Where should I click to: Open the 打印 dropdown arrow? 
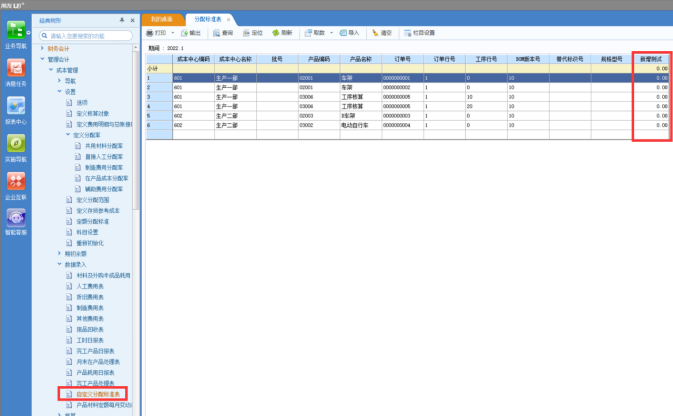(173, 33)
